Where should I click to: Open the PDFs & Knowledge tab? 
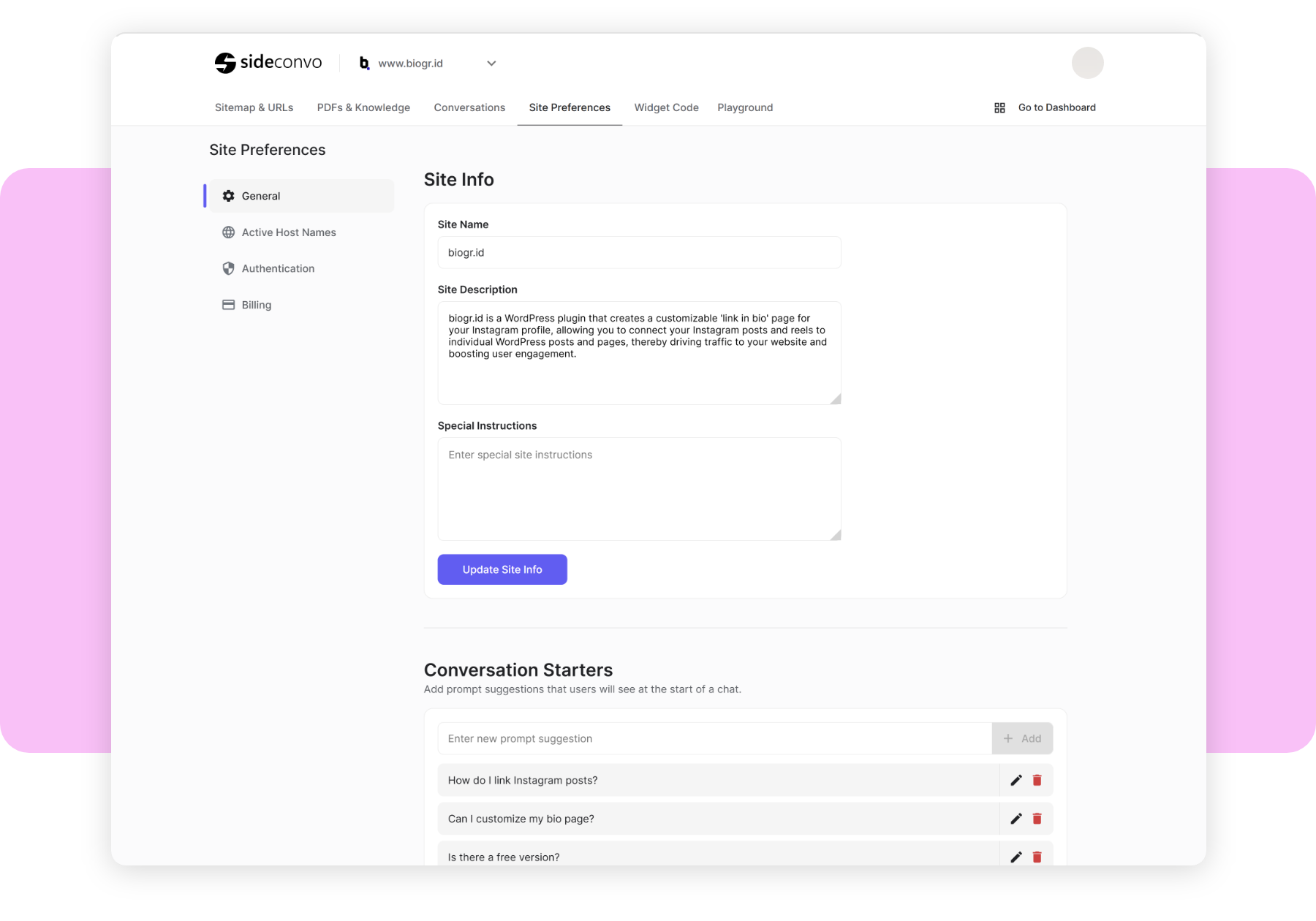363,107
